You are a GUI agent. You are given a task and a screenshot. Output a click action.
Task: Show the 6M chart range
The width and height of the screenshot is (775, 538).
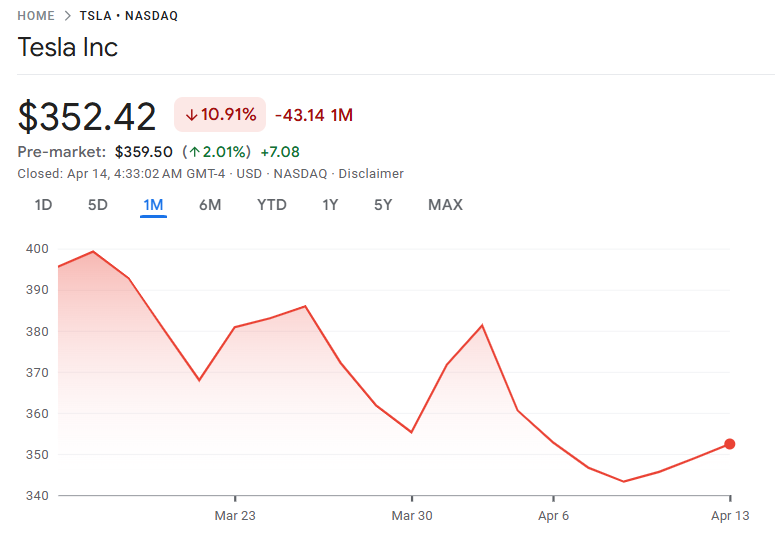210,205
